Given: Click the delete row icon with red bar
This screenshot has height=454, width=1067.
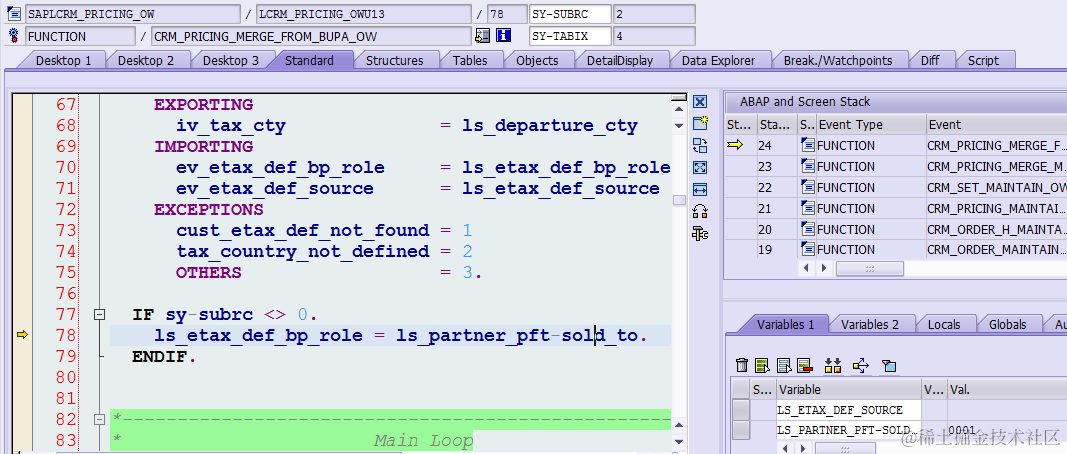Looking at the screenshot, I should click(x=805, y=366).
